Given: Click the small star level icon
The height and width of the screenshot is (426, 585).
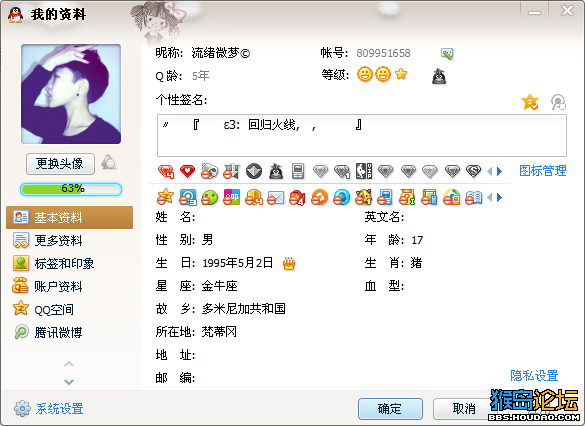Looking at the screenshot, I should point(401,73).
